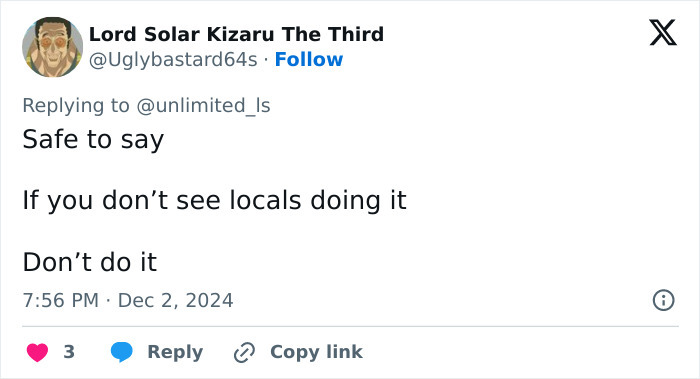Click the Don't do it text line
700x379 pixels.
coord(90,262)
